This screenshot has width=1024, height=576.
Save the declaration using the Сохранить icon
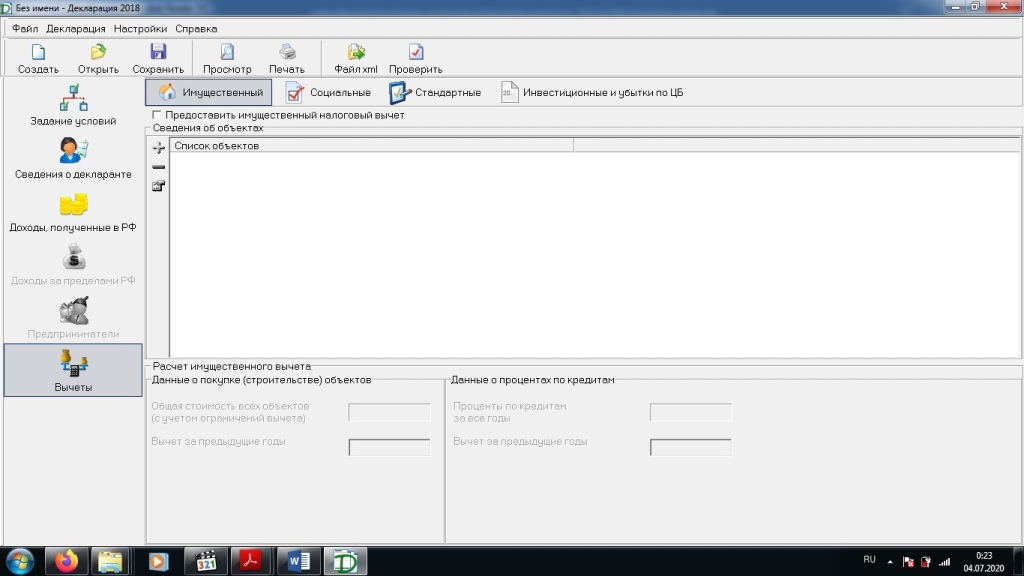[158, 52]
